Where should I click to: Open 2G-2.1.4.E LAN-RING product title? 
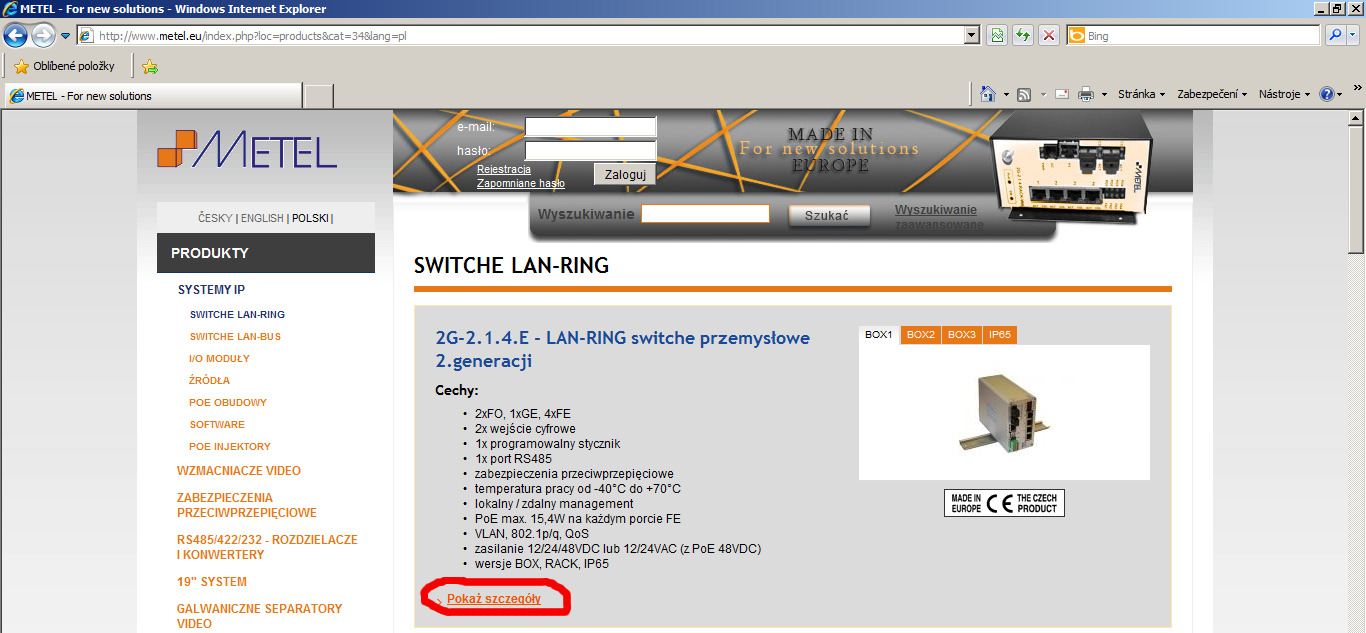pyautogui.click(x=623, y=349)
